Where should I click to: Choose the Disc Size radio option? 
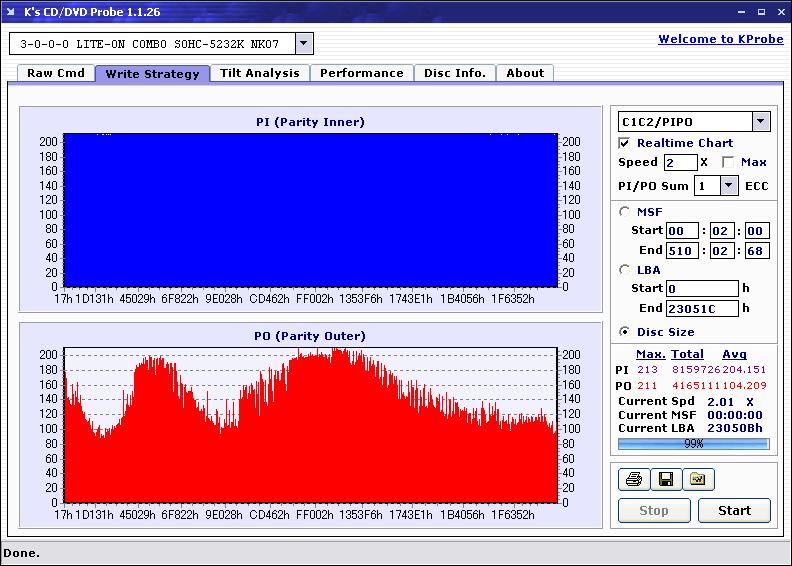pos(625,332)
